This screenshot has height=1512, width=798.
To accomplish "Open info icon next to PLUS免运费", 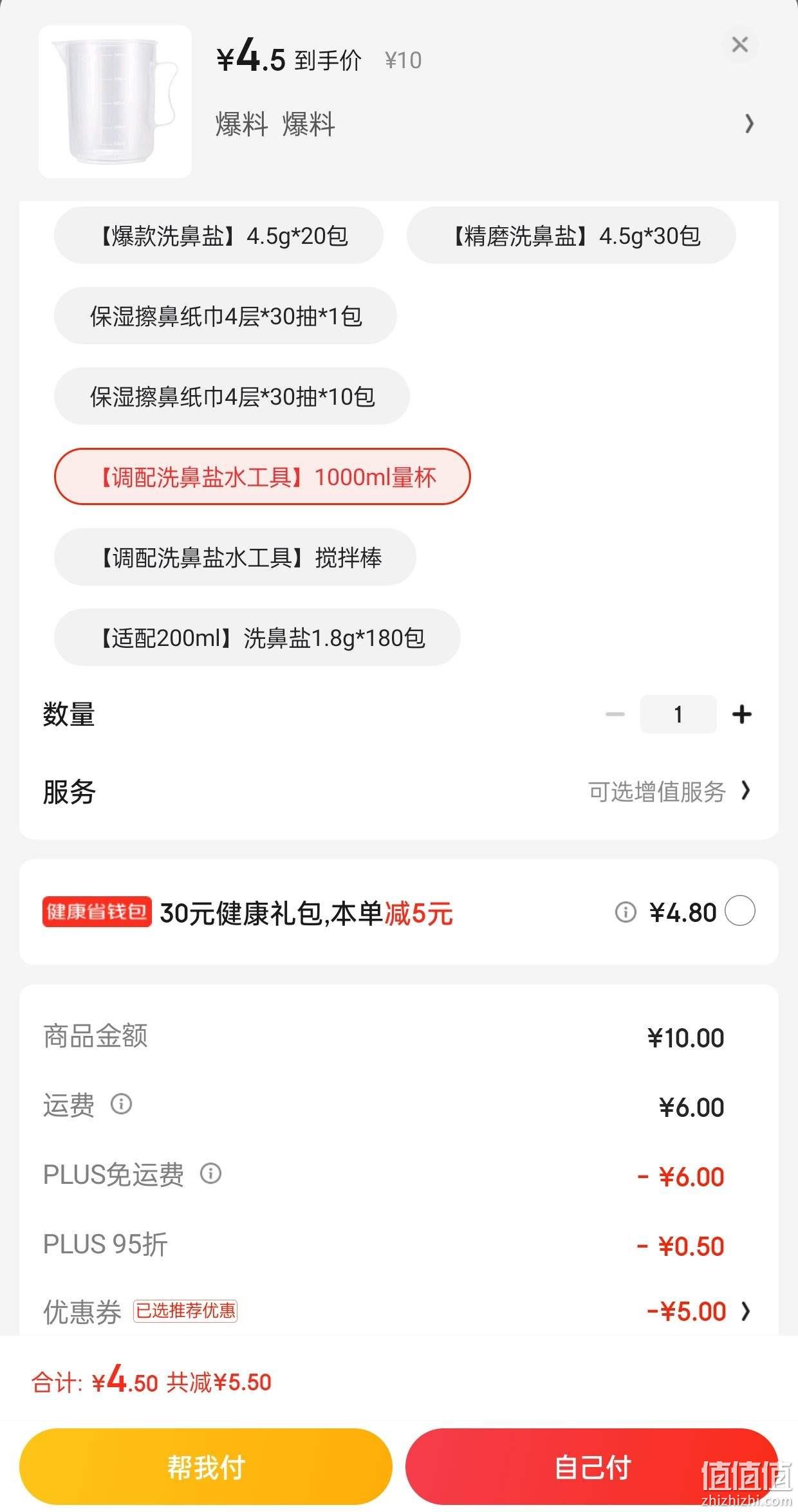I will pyautogui.click(x=210, y=1174).
